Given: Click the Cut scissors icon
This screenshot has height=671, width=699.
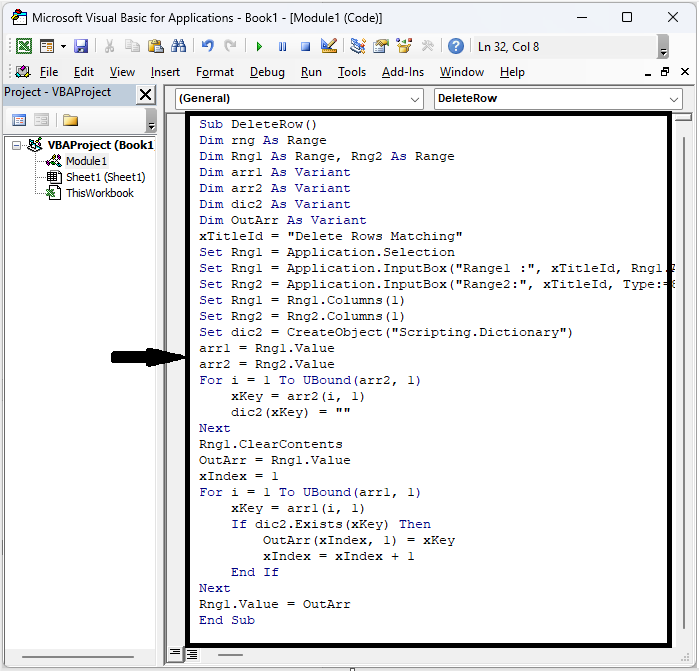Looking at the screenshot, I should tap(109, 46).
